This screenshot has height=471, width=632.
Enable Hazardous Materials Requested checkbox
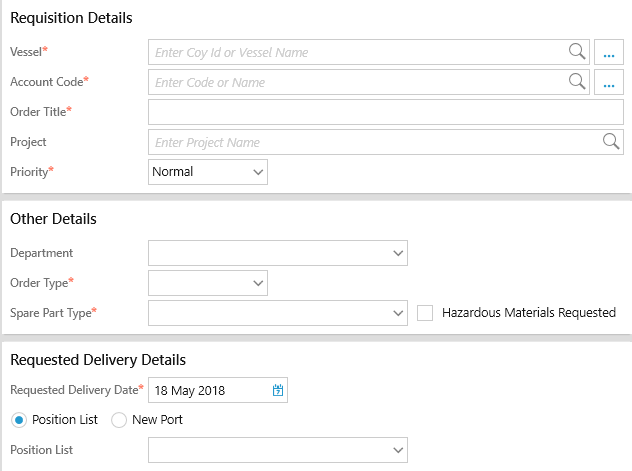pyautogui.click(x=425, y=313)
